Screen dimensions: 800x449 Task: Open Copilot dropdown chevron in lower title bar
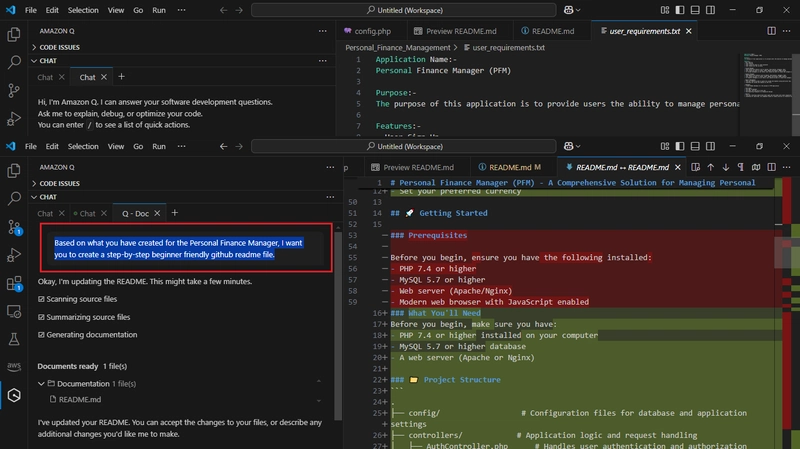coord(578,146)
